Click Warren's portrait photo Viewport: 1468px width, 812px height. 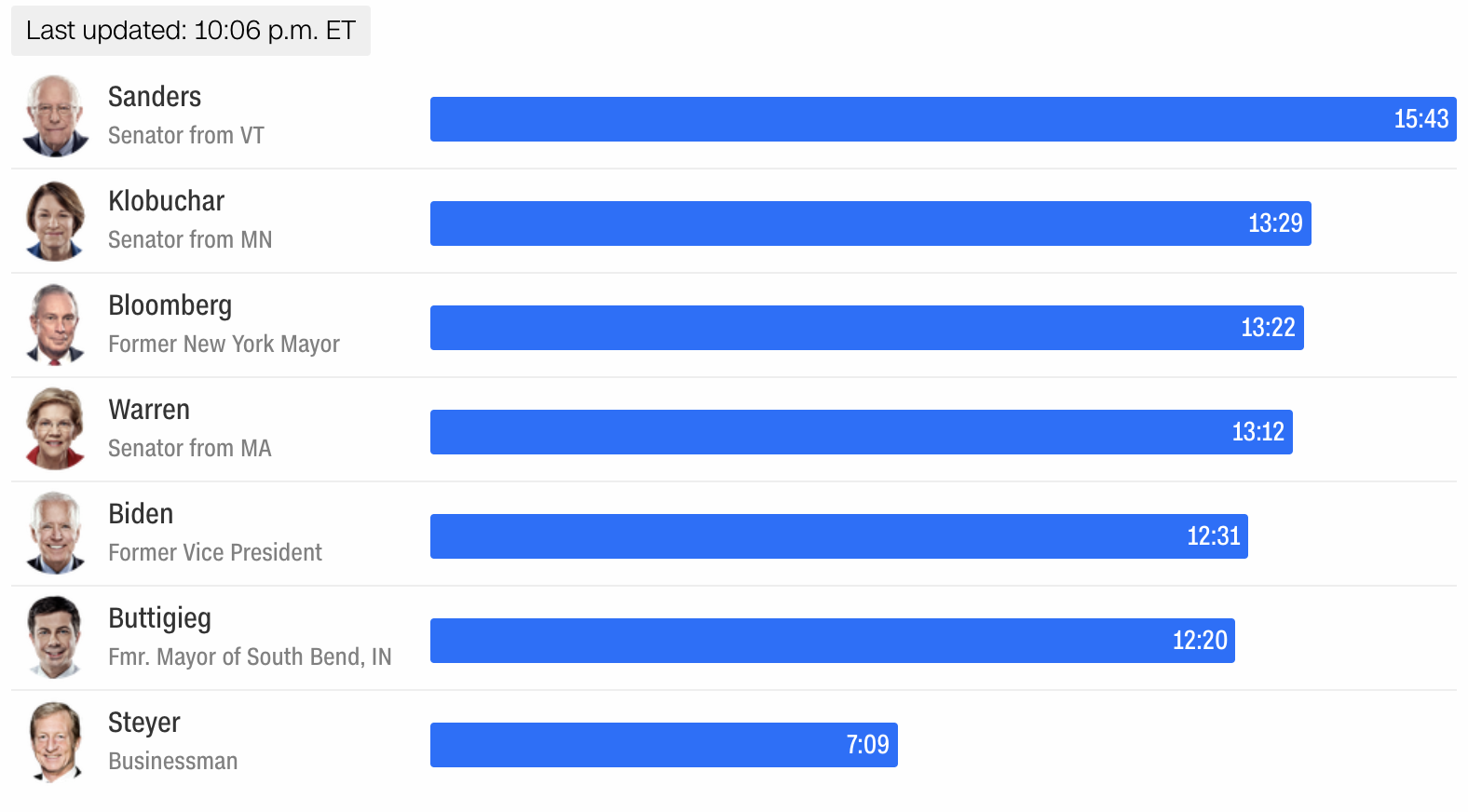56,429
